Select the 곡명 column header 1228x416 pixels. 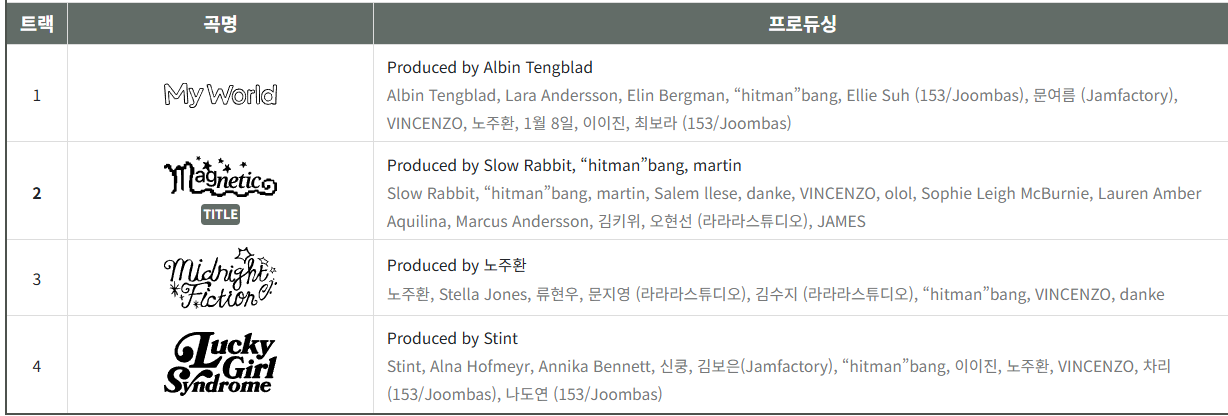220,24
